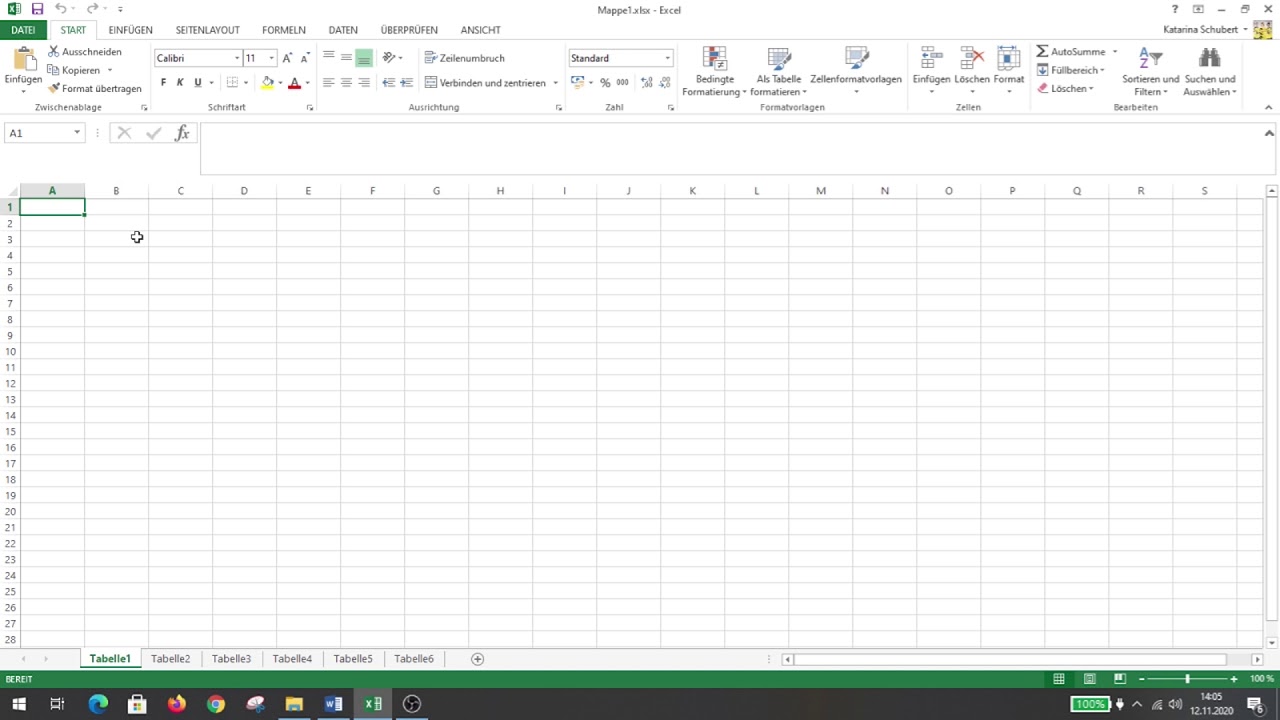Select sheet tab Tabelle3
Viewport: 1280px width, 720px height.
click(231, 659)
